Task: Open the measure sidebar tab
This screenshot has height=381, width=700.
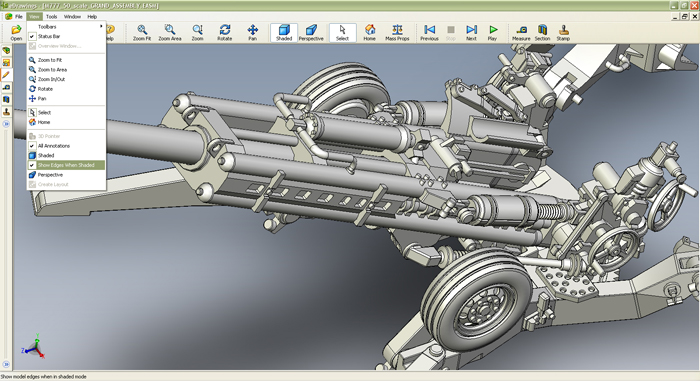Action: pos(6,87)
